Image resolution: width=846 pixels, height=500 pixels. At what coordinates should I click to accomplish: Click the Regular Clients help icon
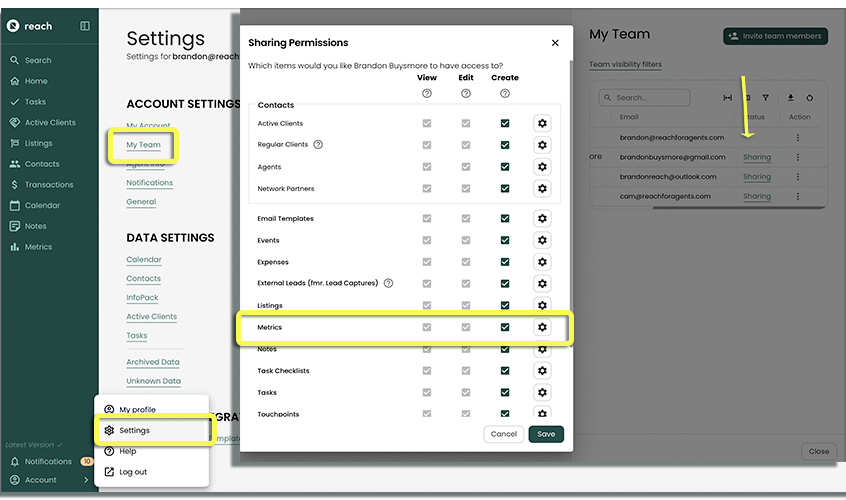click(318, 145)
